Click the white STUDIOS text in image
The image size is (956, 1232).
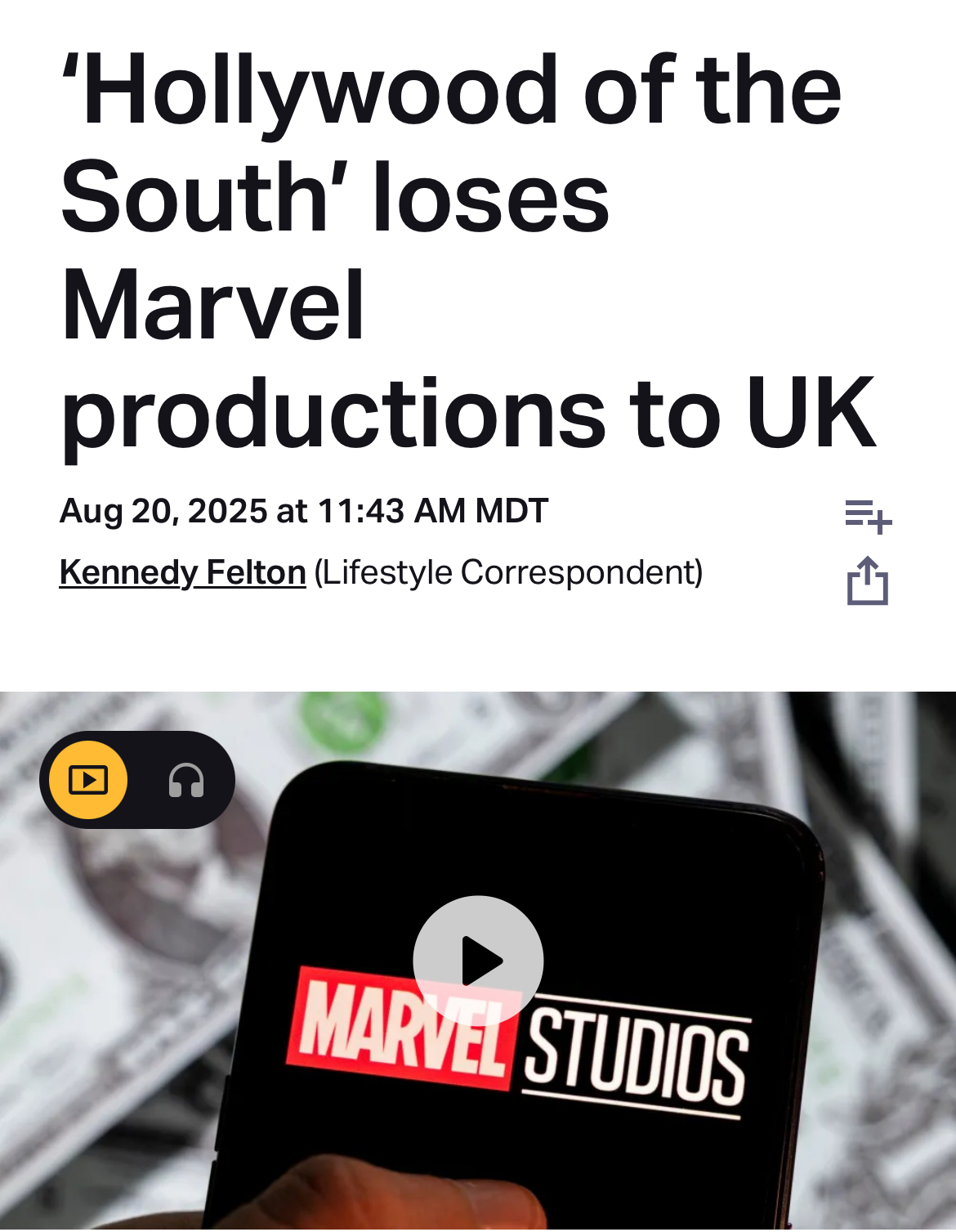pyautogui.click(x=636, y=1061)
